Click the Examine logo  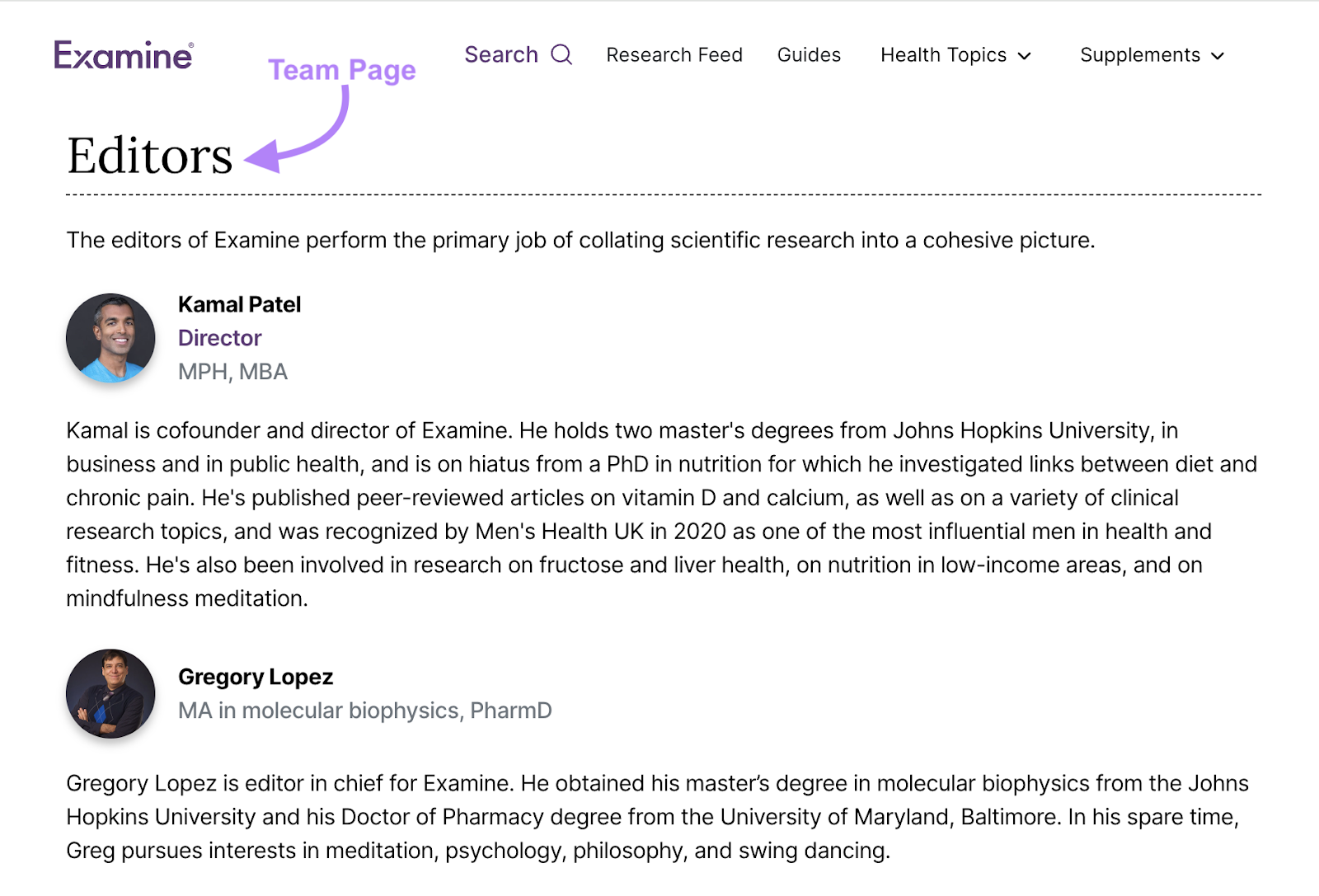(x=123, y=56)
